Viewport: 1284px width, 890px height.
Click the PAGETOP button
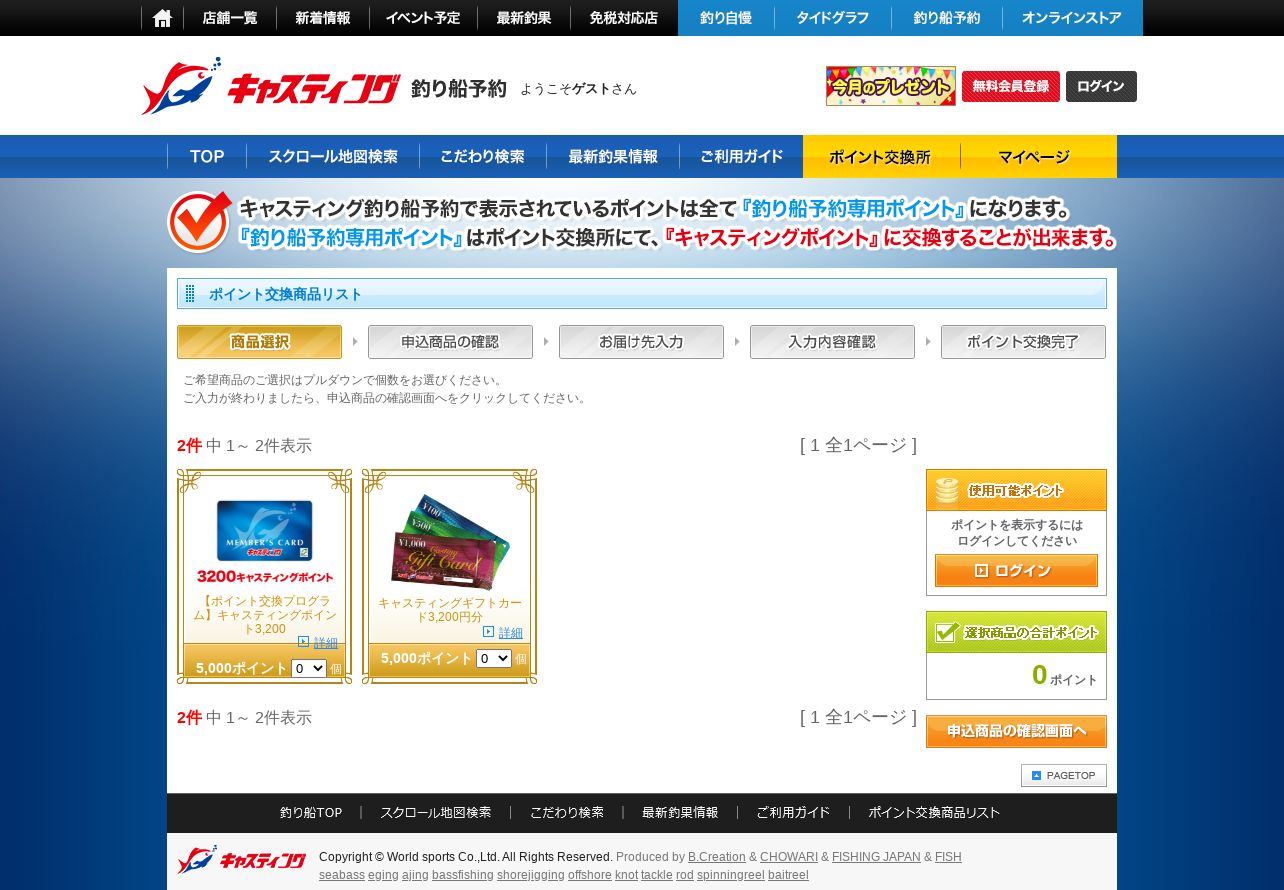point(1063,776)
